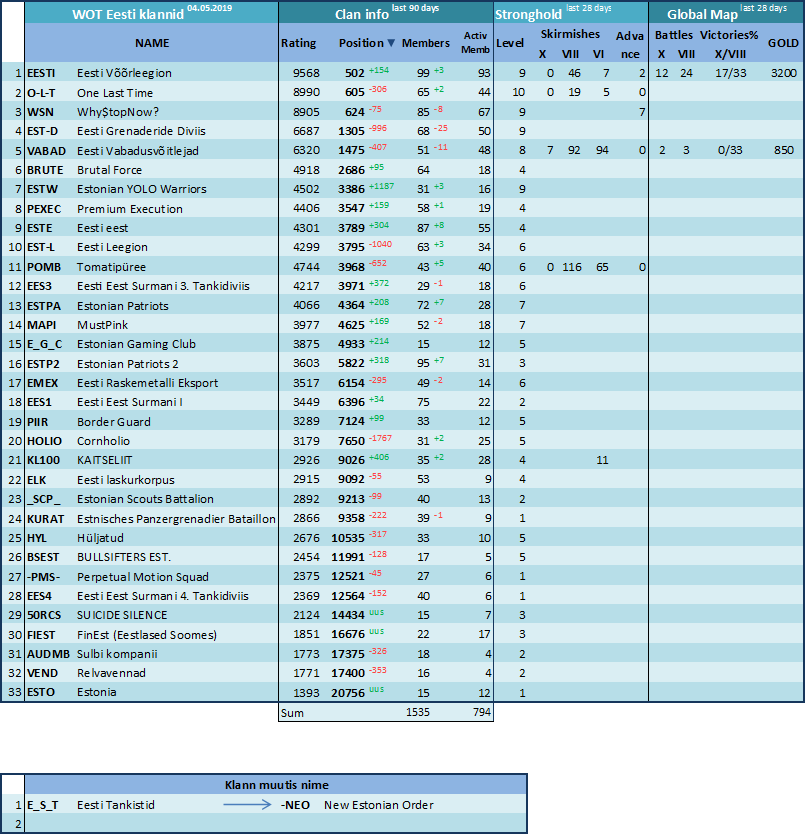This screenshot has width=805, height=834.
Task: Select new name New Estonian Order
Action: [x=379, y=805]
